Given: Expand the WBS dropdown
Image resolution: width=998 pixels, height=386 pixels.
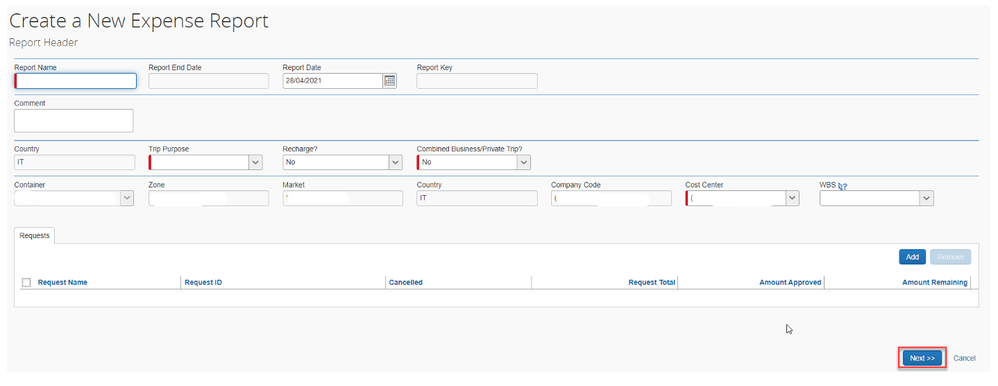Looking at the screenshot, I should pyautogui.click(x=926, y=199).
